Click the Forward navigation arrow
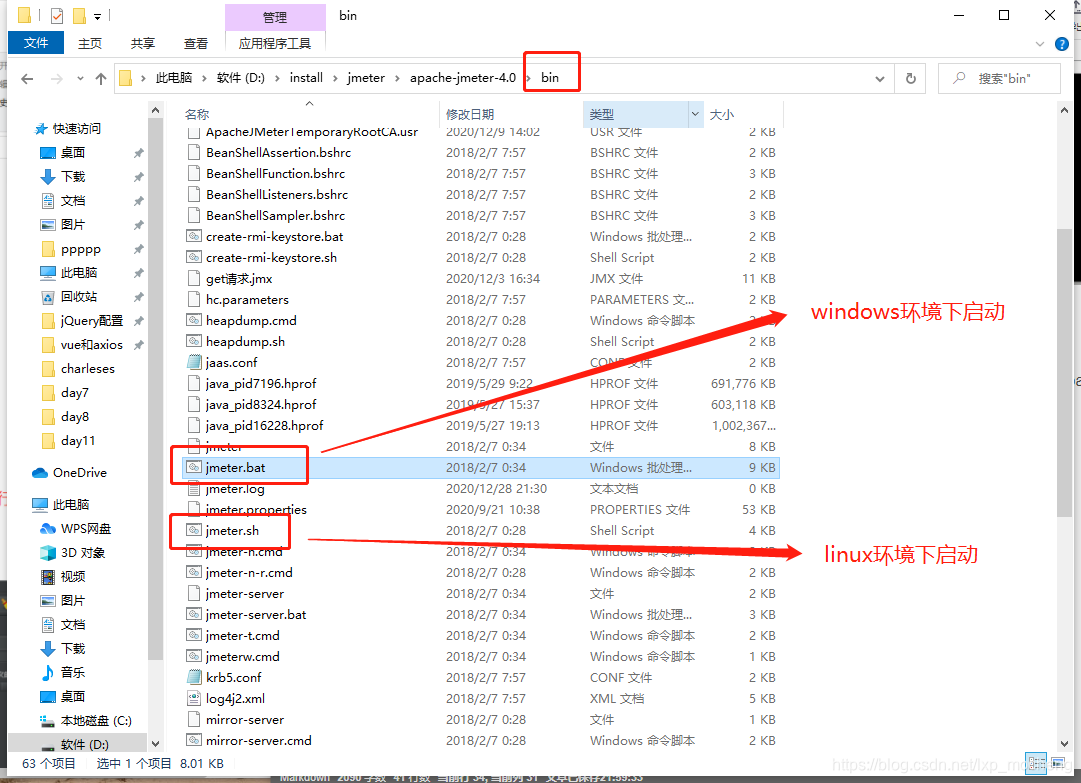This screenshot has width=1081, height=783. pyautogui.click(x=57, y=79)
